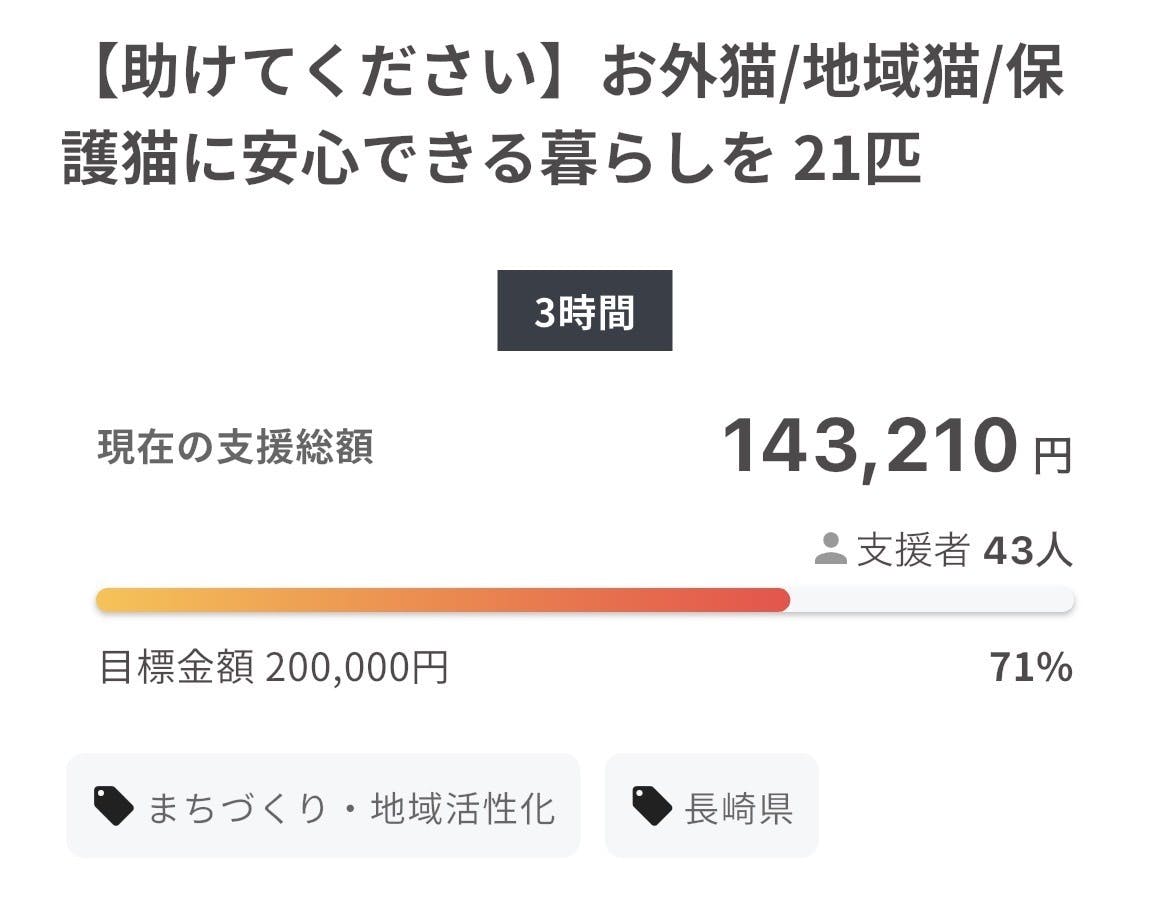Click the 200,000円 goal amount
1170x907 pixels.
tap(357, 667)
